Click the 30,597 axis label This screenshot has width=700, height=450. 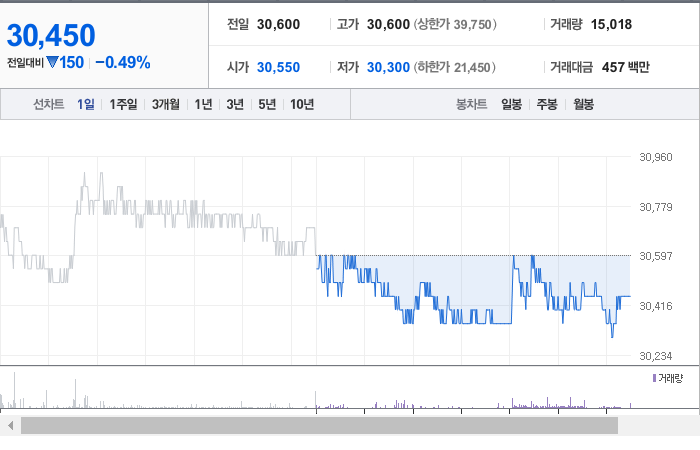pos(656,256)
